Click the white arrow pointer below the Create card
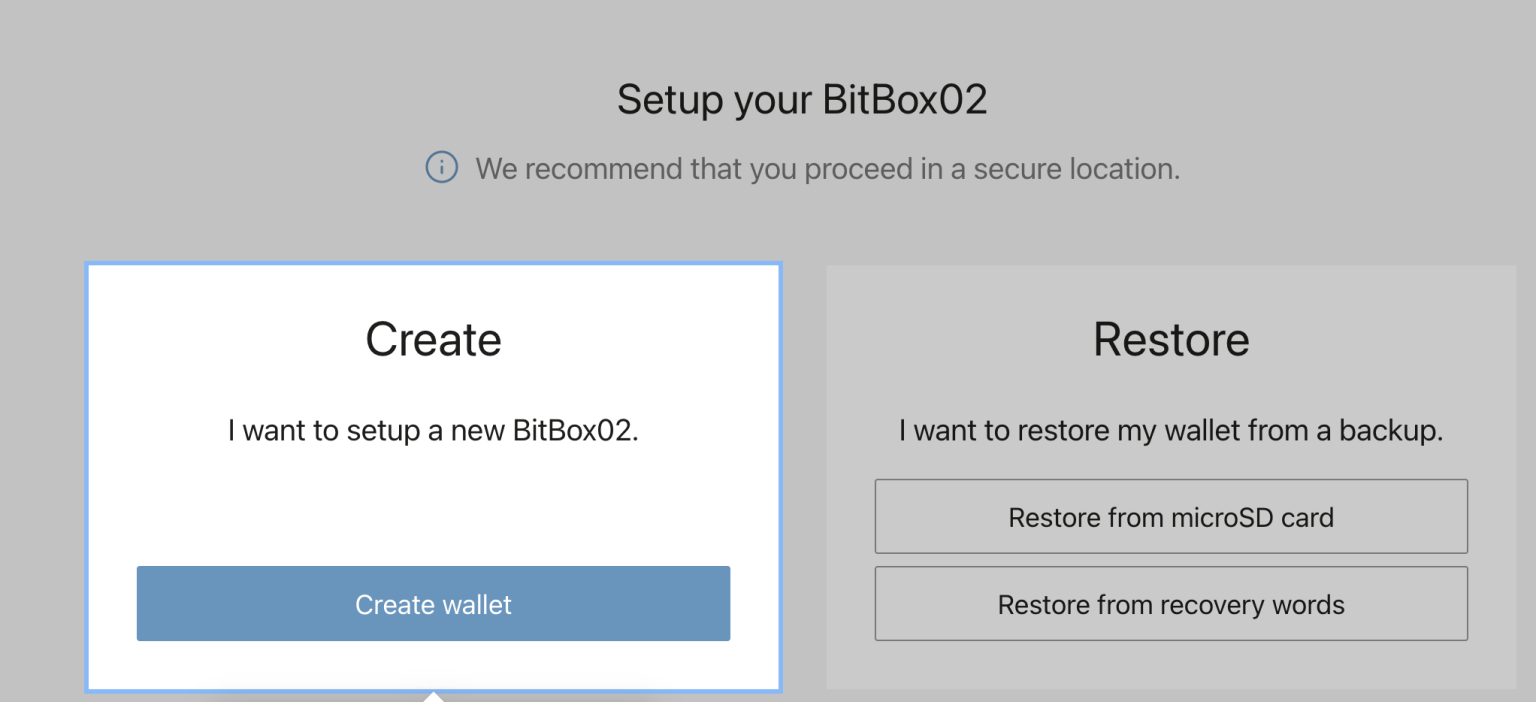The image size is (1536, 702). pos(433,695)
